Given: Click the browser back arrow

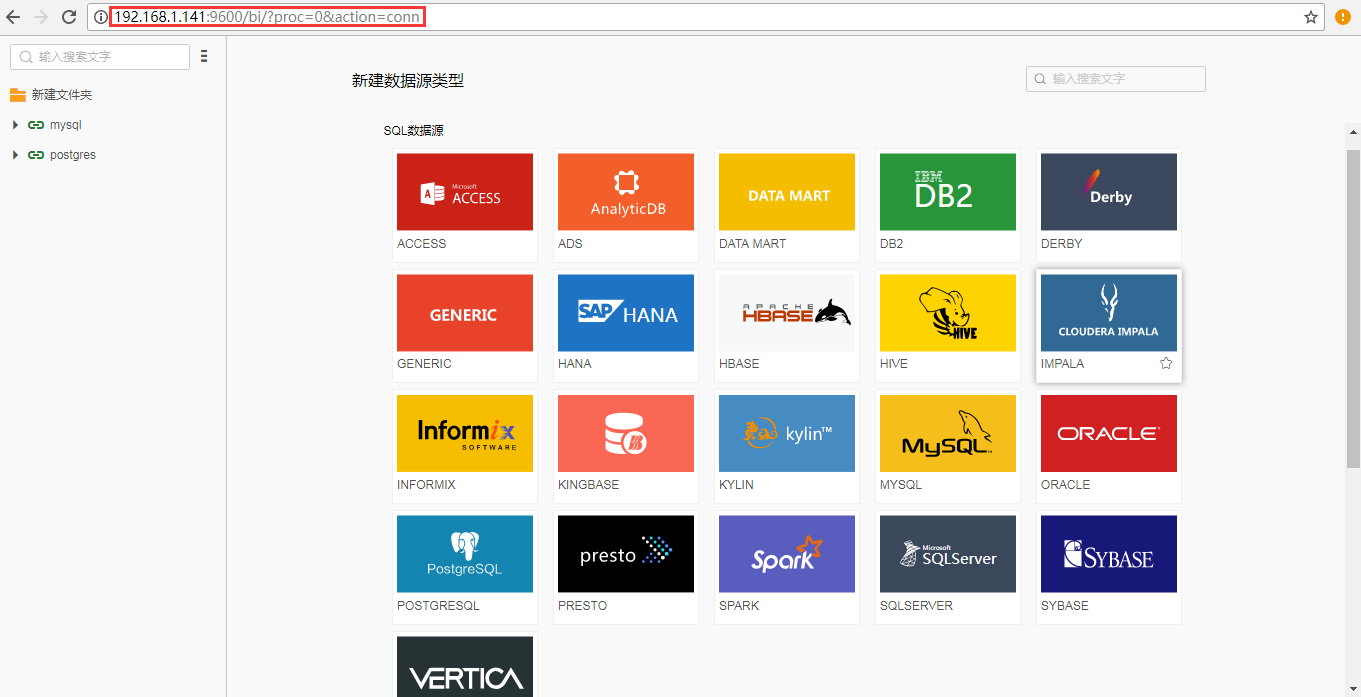Looking at the screenshot, I should coord(13,17).
